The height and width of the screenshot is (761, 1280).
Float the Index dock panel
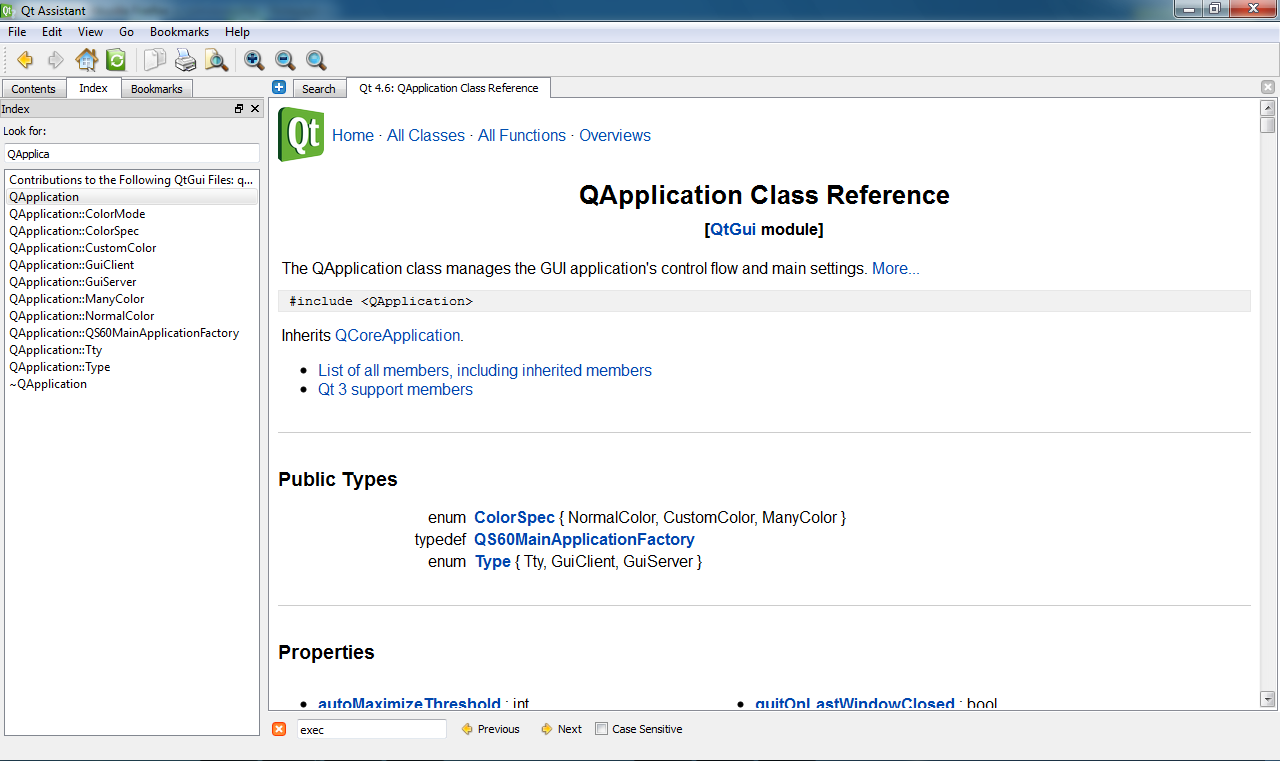pyautogui.click(x=239, y=109)
